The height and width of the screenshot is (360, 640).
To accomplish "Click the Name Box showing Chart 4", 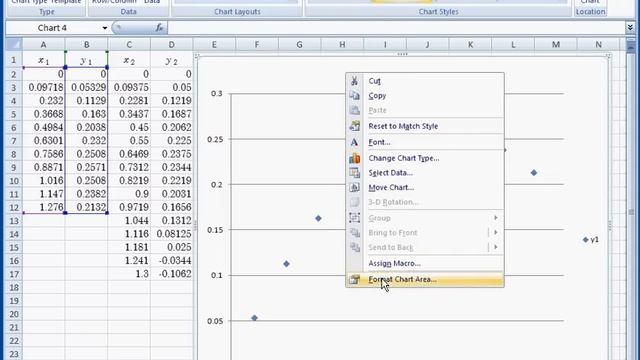I will [53, 28].
